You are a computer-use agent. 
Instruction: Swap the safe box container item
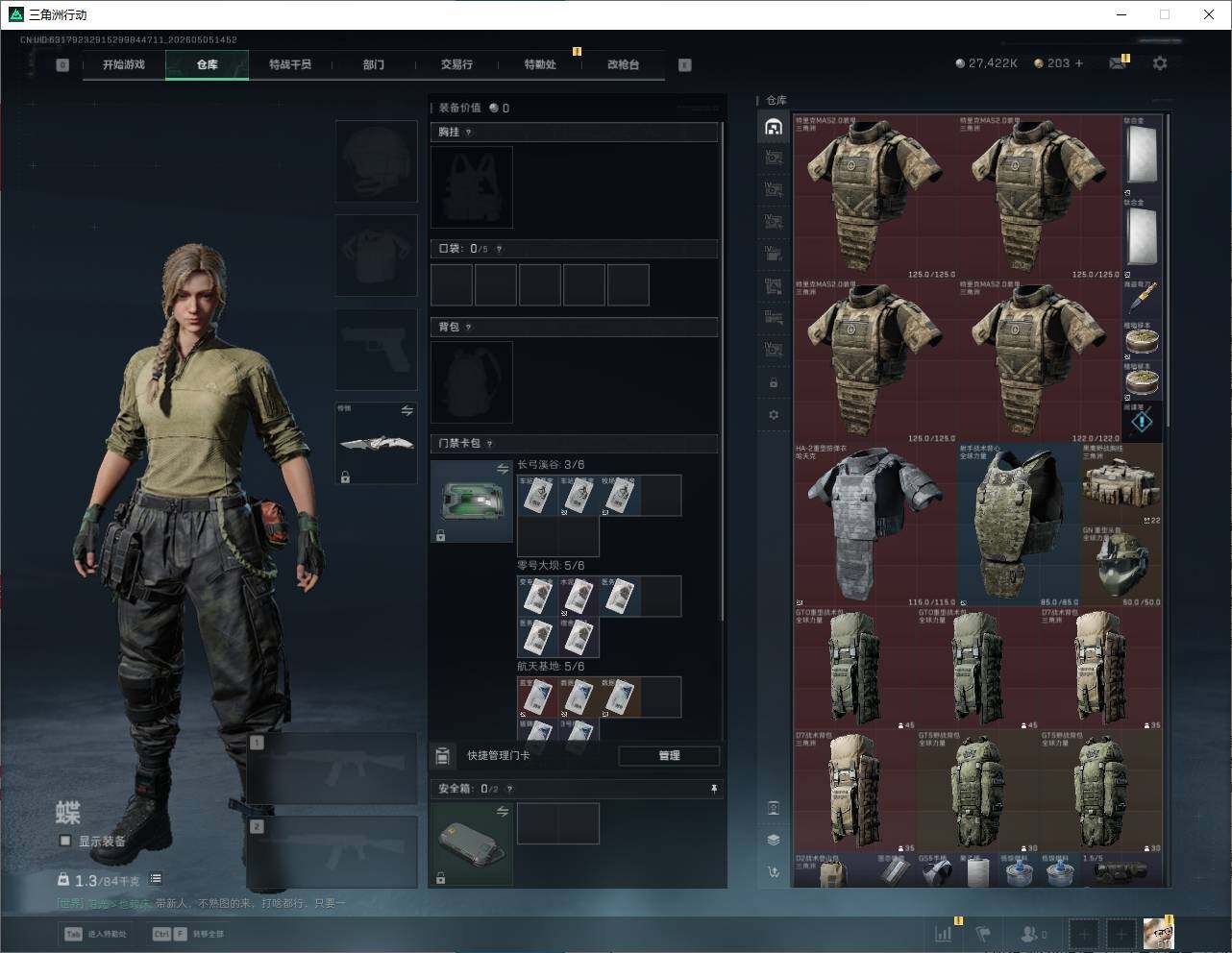tap(503, 812)
